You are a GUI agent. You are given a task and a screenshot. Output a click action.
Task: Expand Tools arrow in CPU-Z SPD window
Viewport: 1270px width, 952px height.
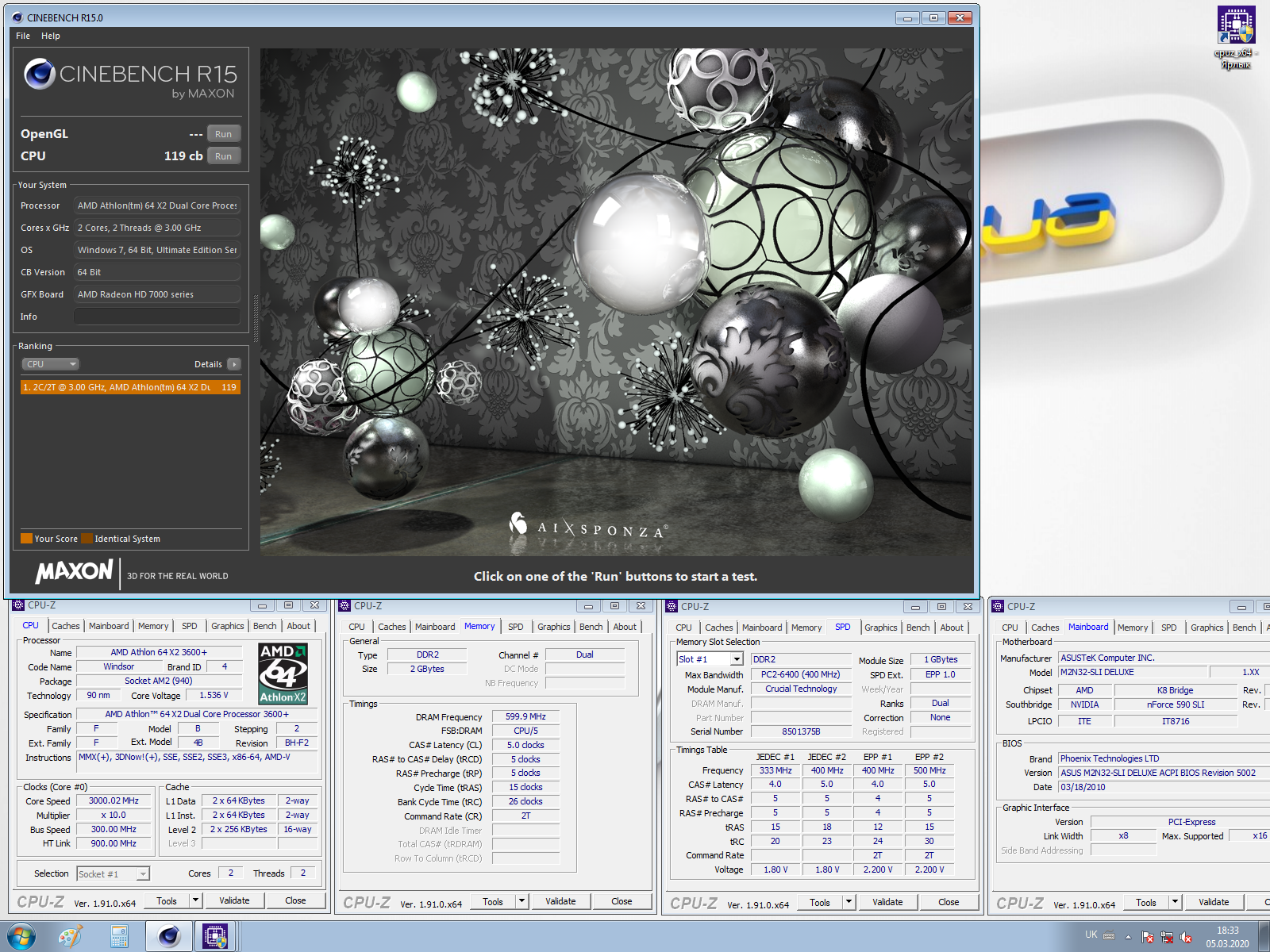[x=849, y=902]
